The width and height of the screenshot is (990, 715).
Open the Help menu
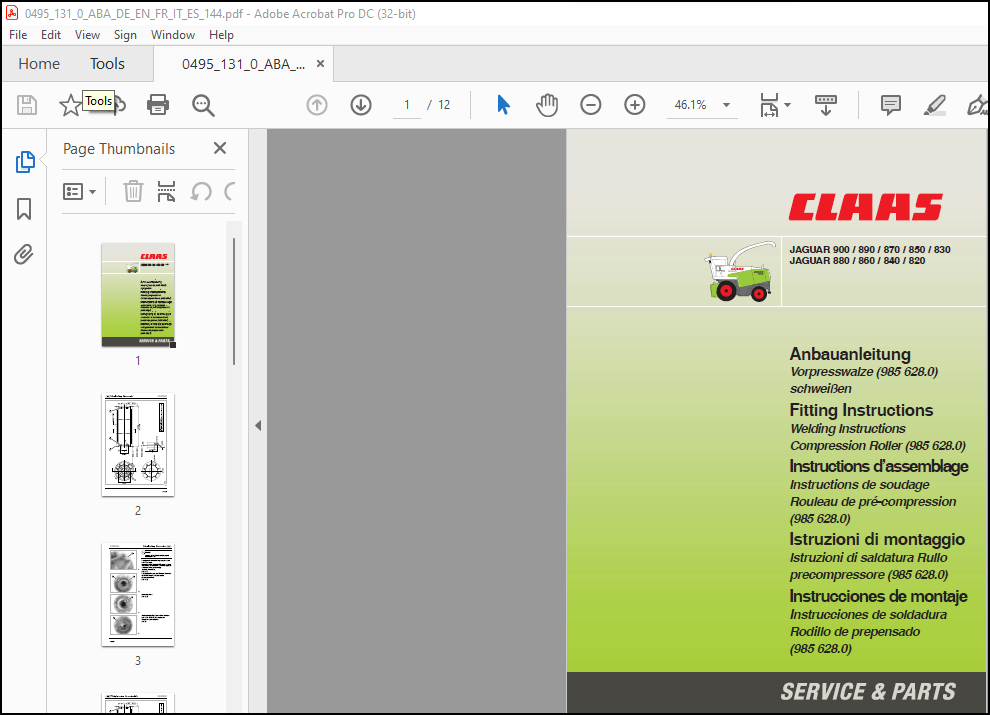[x=221, y=35]
